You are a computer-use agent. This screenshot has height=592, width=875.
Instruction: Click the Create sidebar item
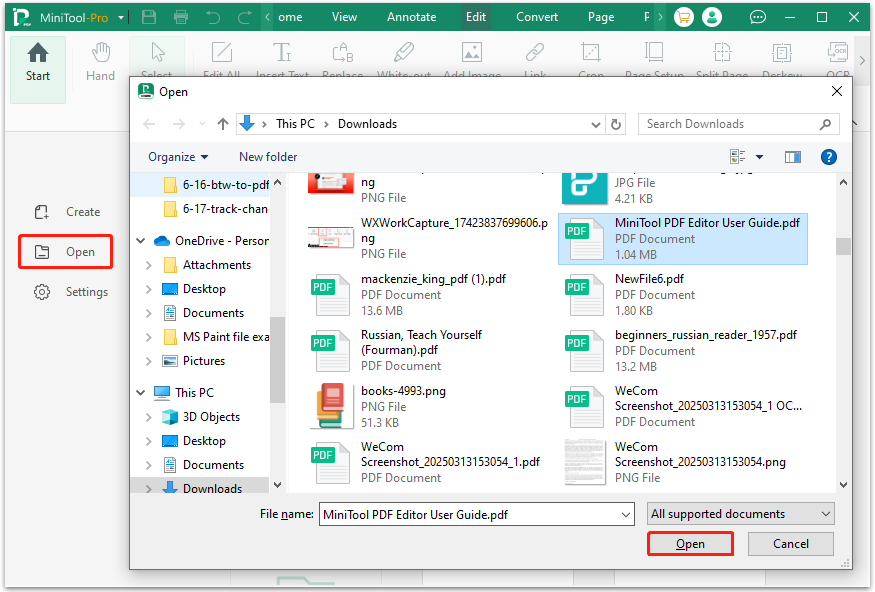click(68, 212)
